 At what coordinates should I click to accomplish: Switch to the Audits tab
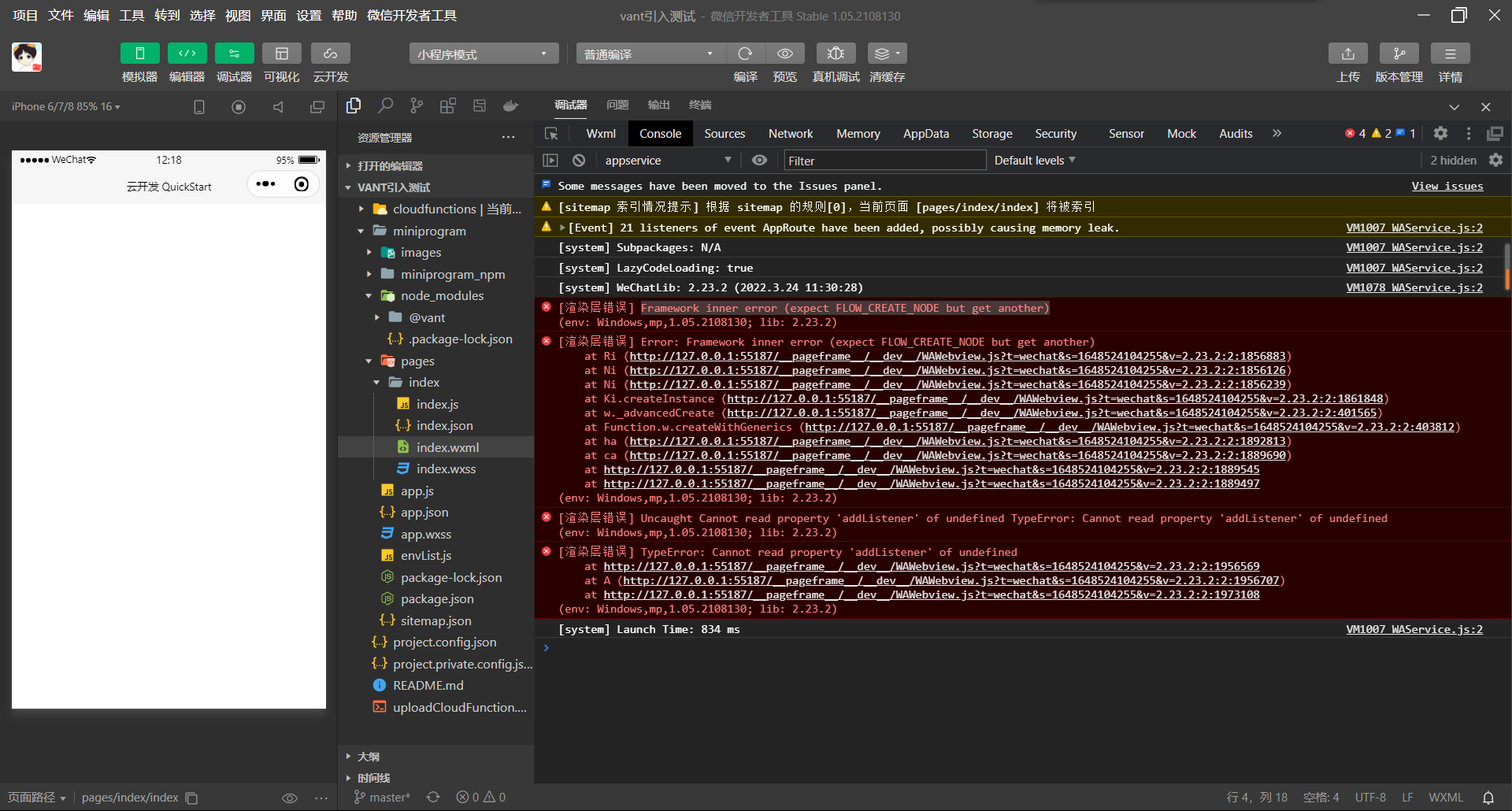[1236, 134]
